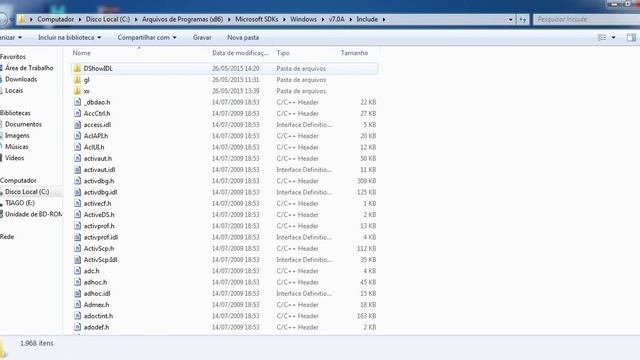
Task: Click the _dbdao.h file icon
Action: click(77, 102)
